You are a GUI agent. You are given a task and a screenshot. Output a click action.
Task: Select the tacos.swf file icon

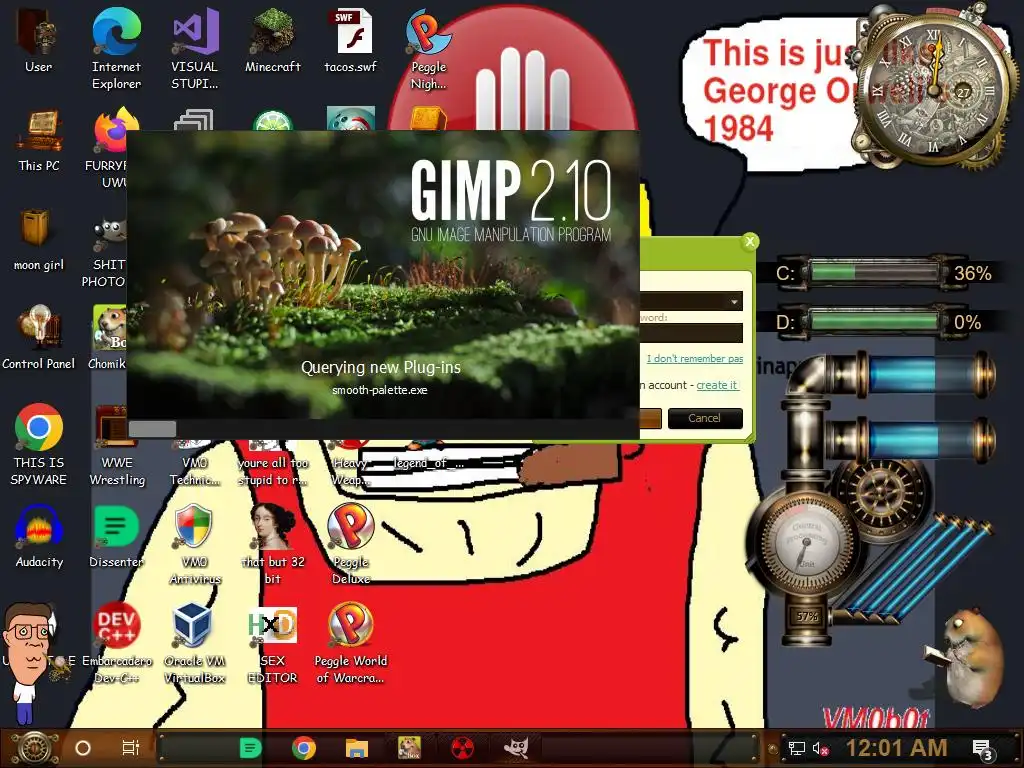[x=351, y=40]
